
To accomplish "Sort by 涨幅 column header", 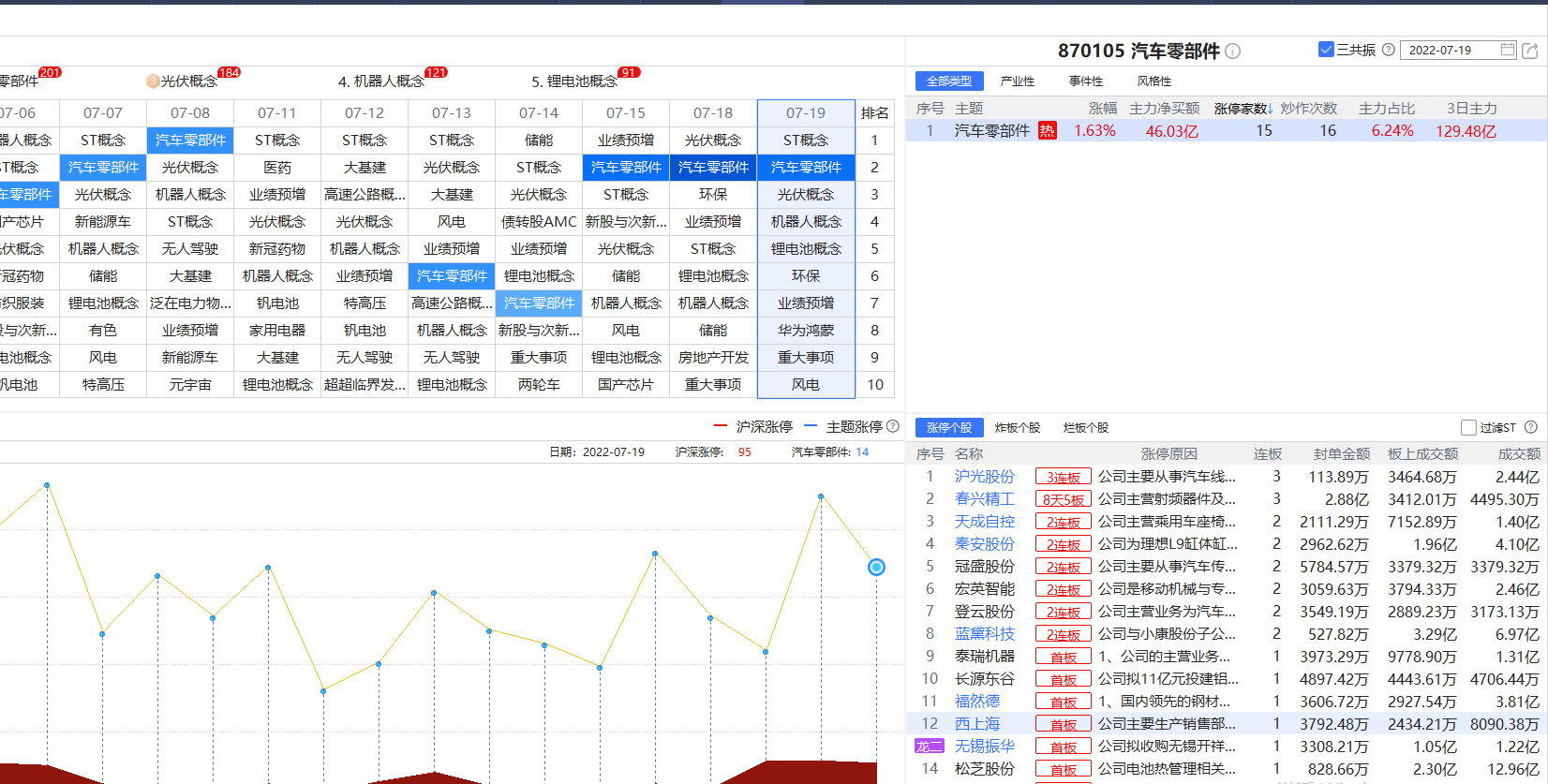I will click(x=1103, y=109).
